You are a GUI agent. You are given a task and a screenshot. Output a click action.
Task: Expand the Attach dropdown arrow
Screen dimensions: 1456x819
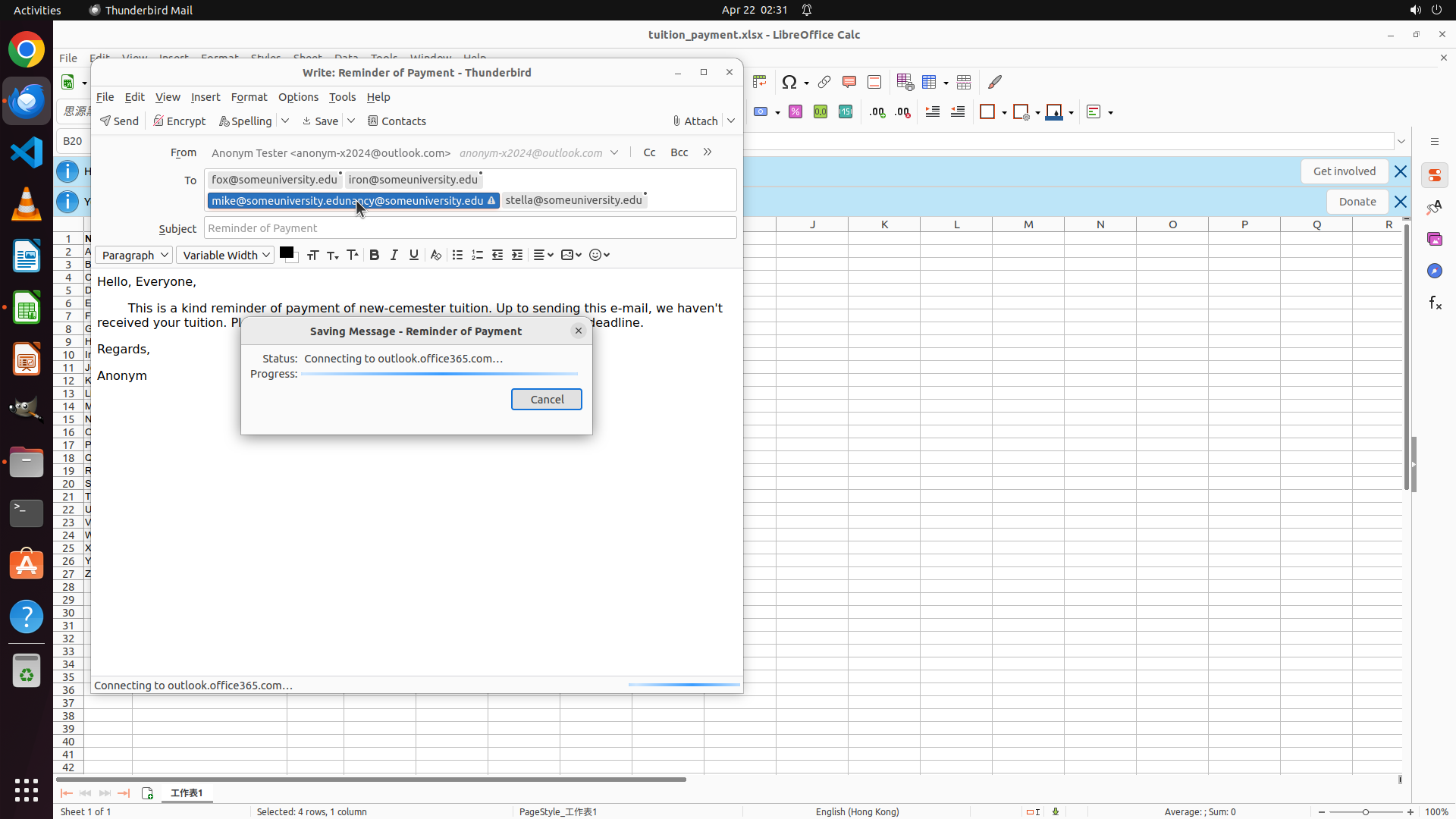point(731,121)
